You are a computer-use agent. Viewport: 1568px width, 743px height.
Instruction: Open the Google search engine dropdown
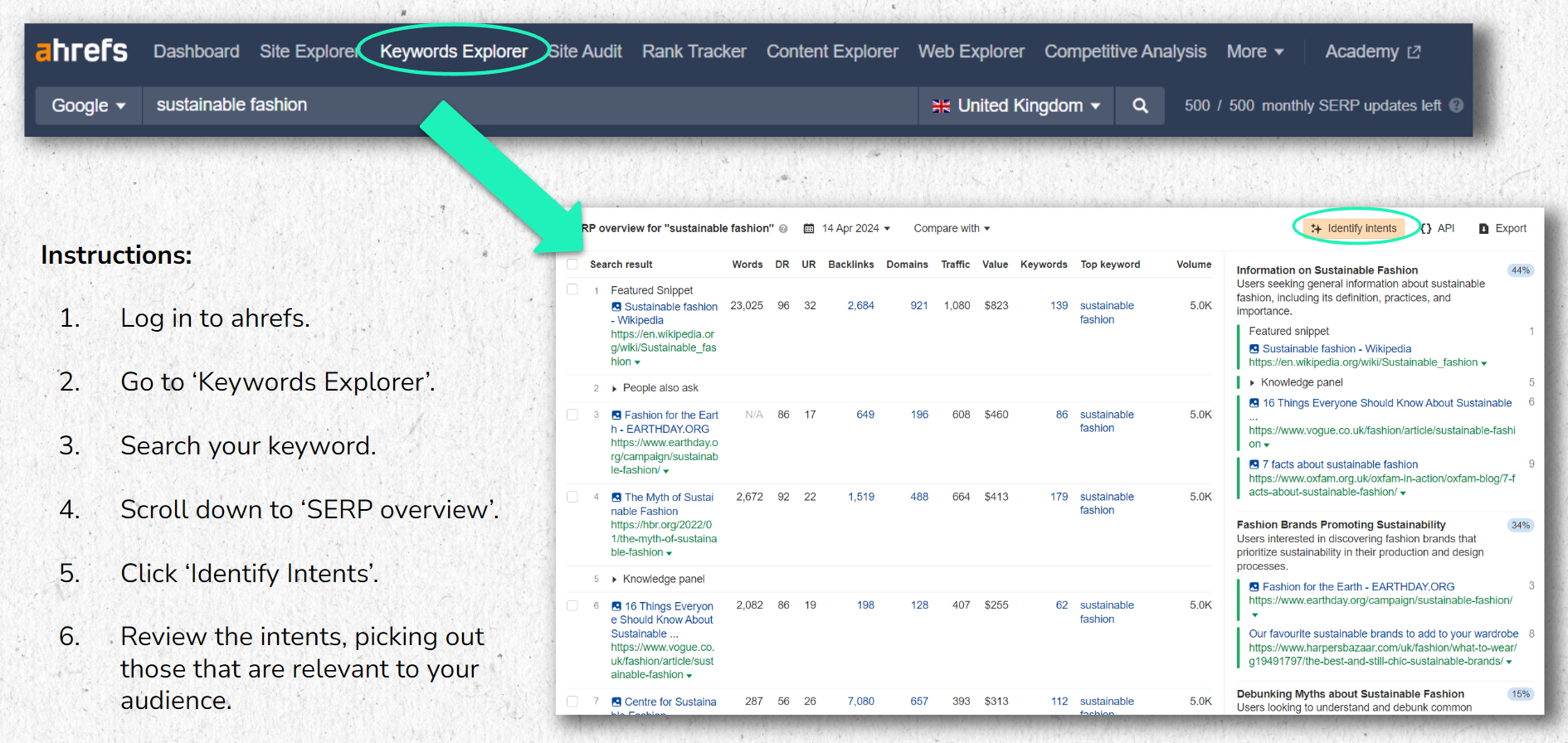(89, 105)
